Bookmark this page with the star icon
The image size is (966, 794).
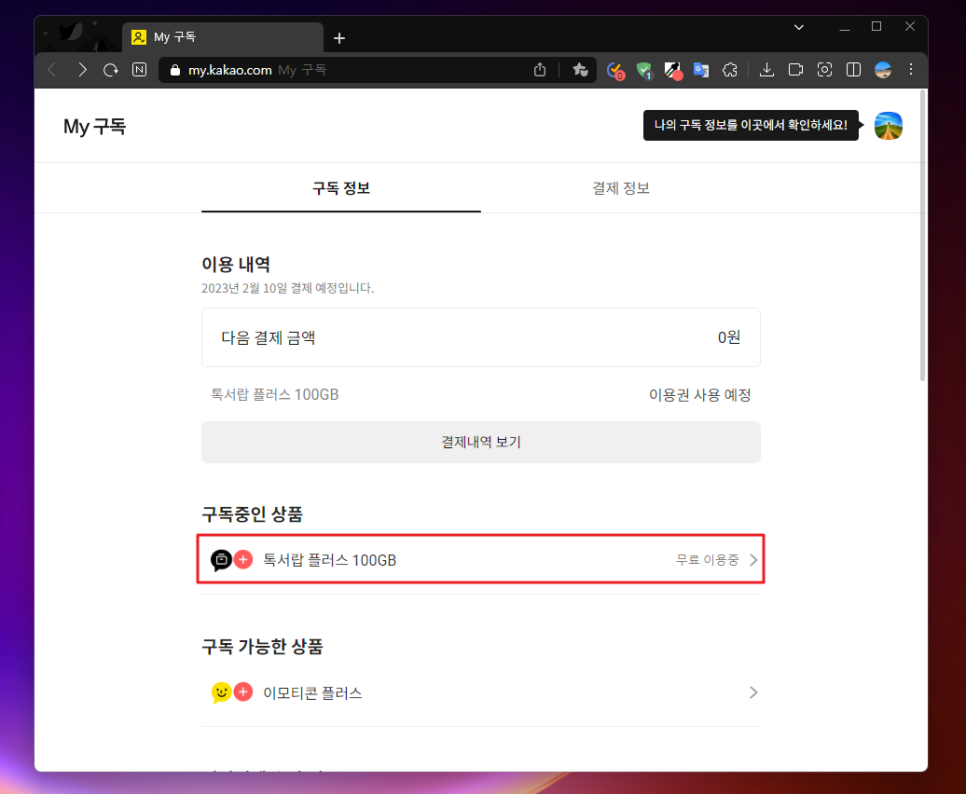coord(580,70)
